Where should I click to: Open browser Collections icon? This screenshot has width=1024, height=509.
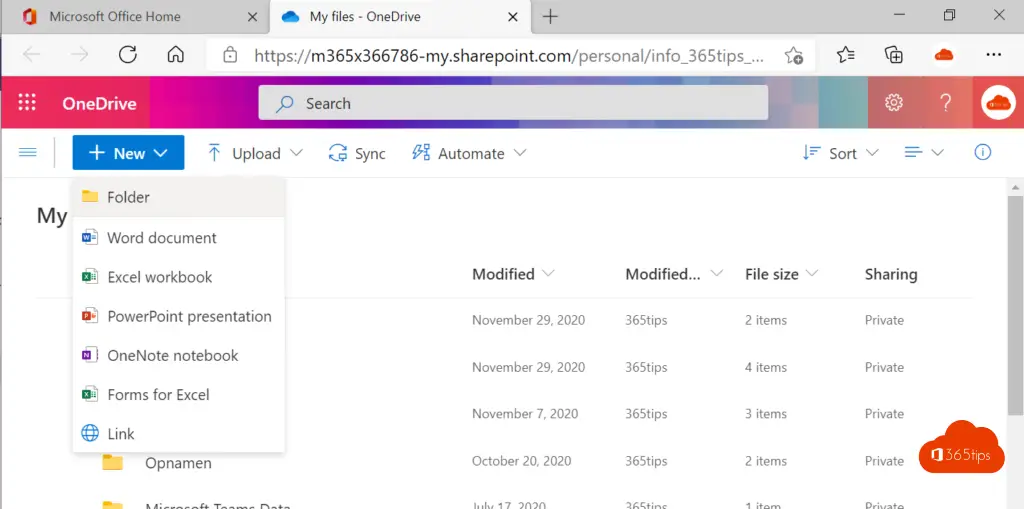tap(894, 55)
